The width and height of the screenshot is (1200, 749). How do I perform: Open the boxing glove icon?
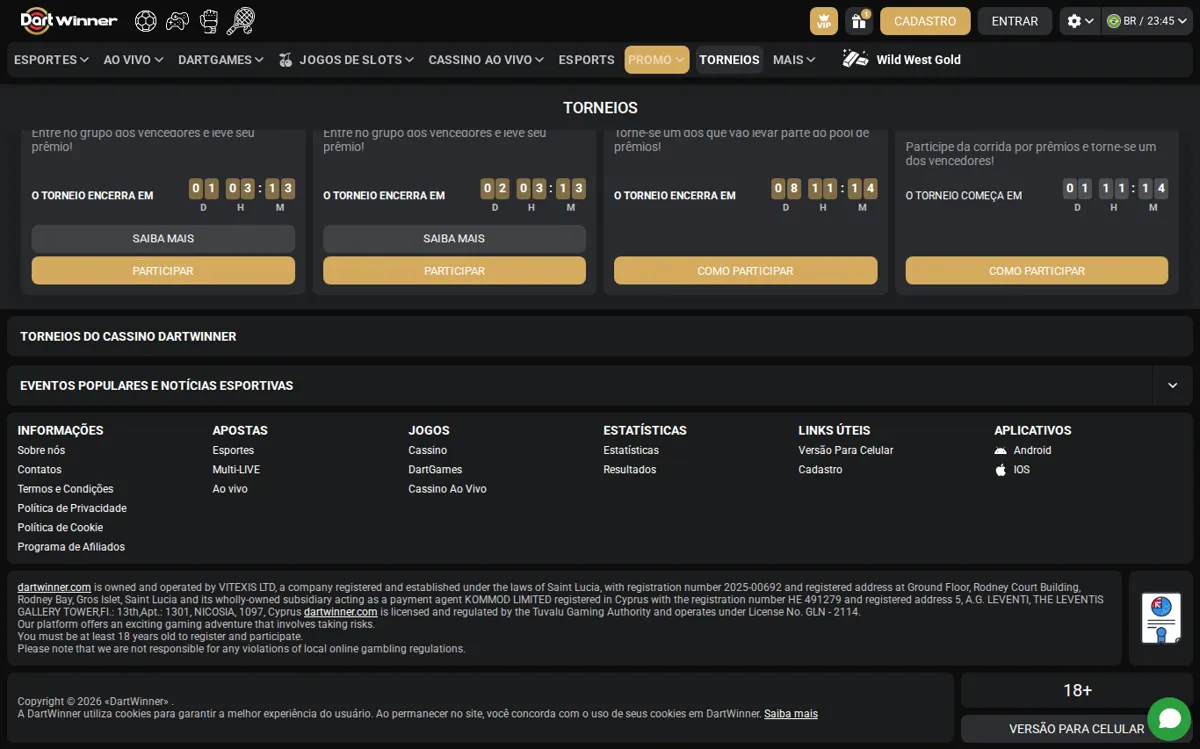click(209, 20)
